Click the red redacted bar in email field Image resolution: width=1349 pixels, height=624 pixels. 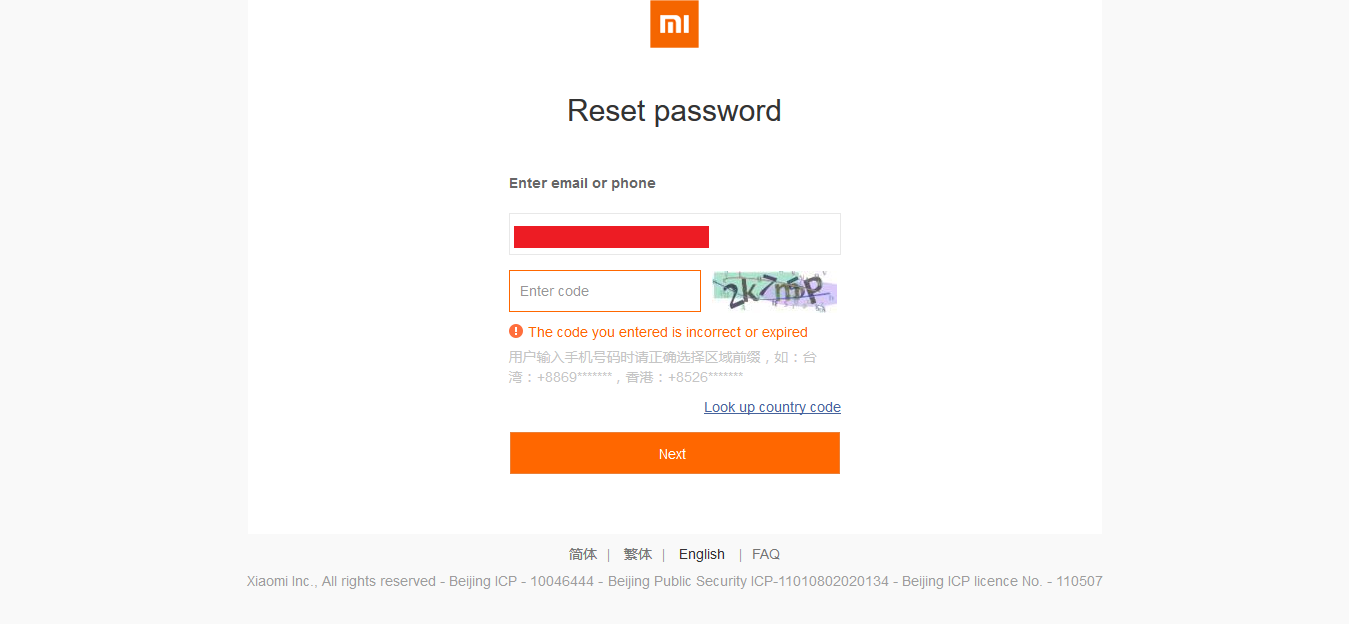[611, 237]
